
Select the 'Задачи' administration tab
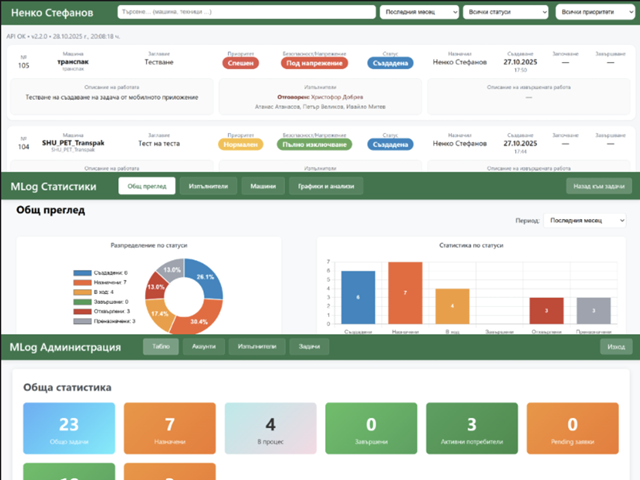[309, 347]
